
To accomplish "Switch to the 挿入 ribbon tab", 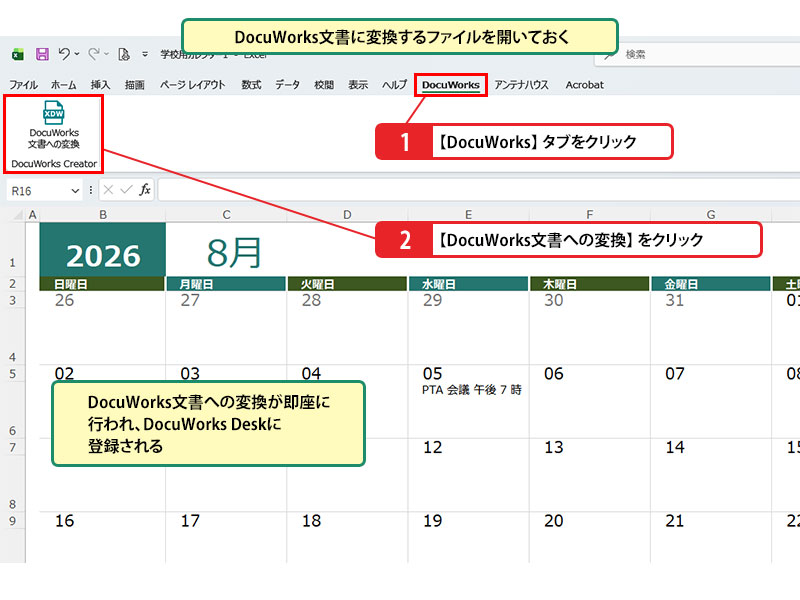I will pos(100,85).
